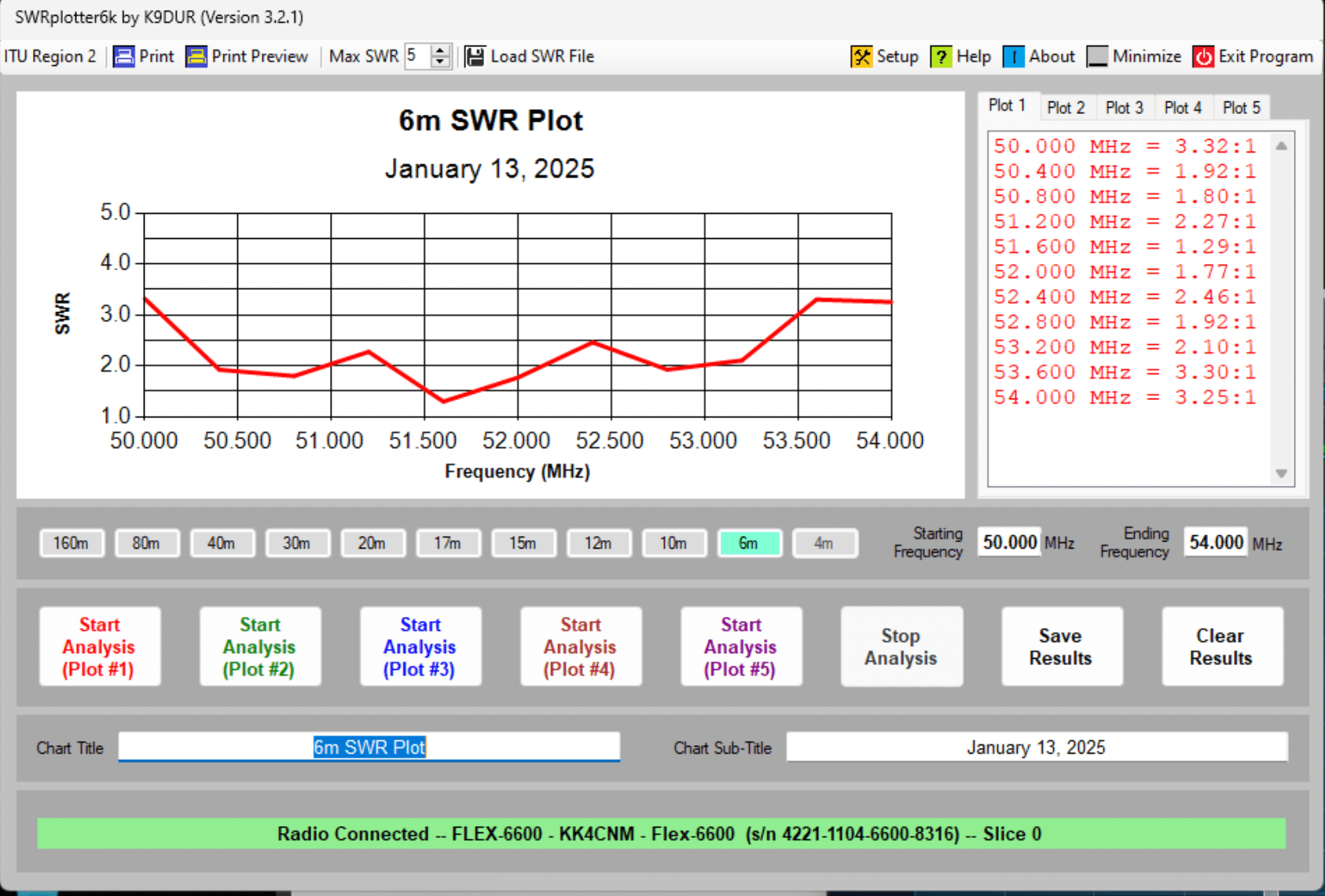Click the 51.600 MHz = 1.29:1 result

[x=1125, y=247]
